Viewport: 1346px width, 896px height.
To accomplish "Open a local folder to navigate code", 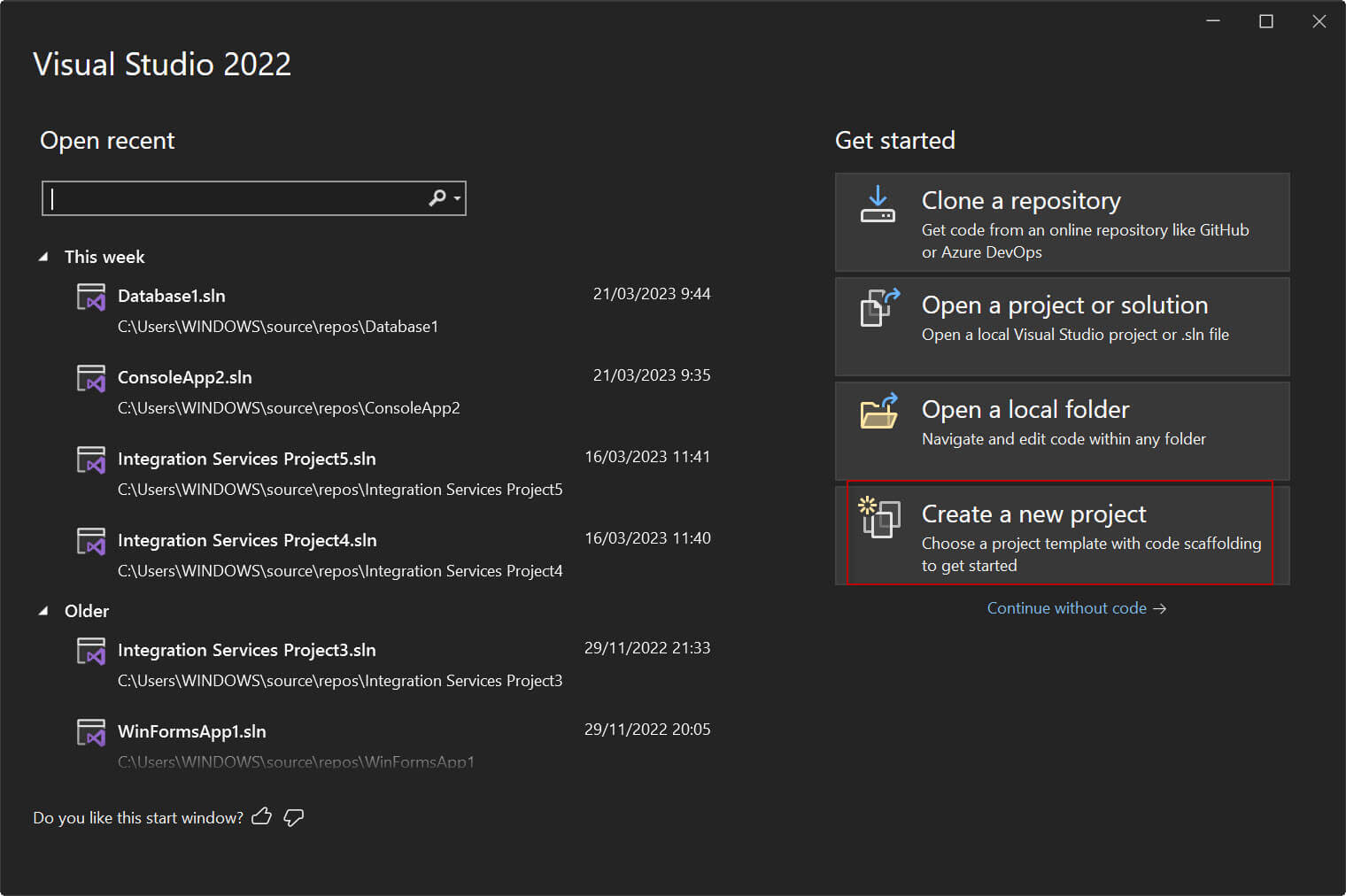I will click(1061, 431).
